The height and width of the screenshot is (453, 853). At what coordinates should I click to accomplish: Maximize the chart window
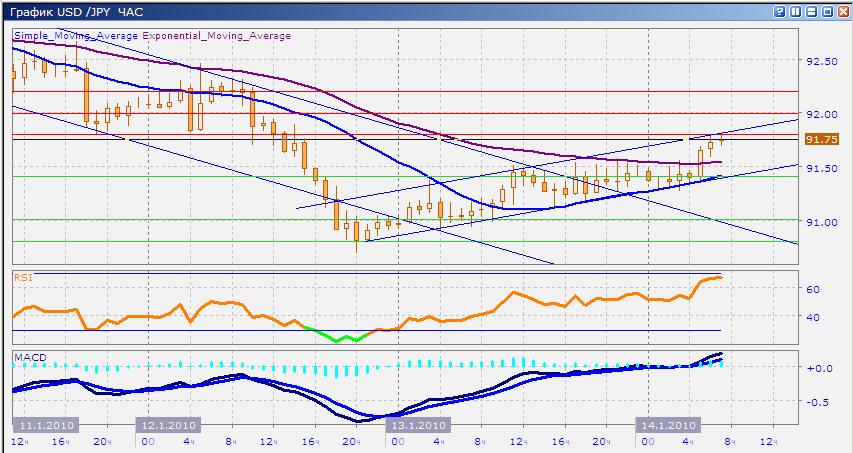[827, 10]
